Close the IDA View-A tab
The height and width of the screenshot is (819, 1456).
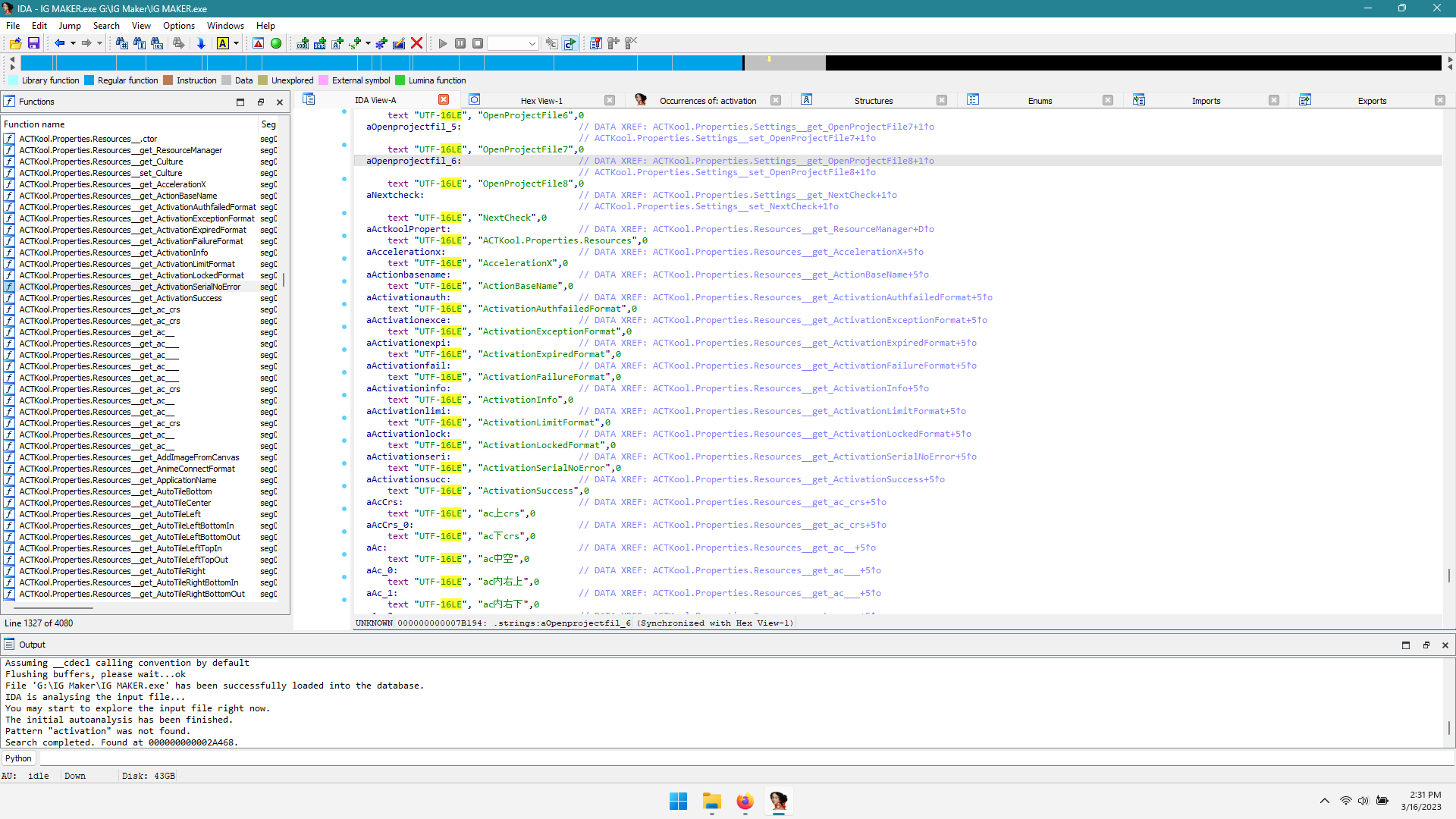[444, 99]
